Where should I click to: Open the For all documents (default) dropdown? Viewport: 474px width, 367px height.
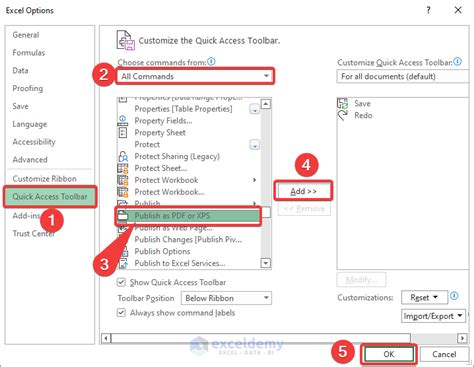point(403,76)
